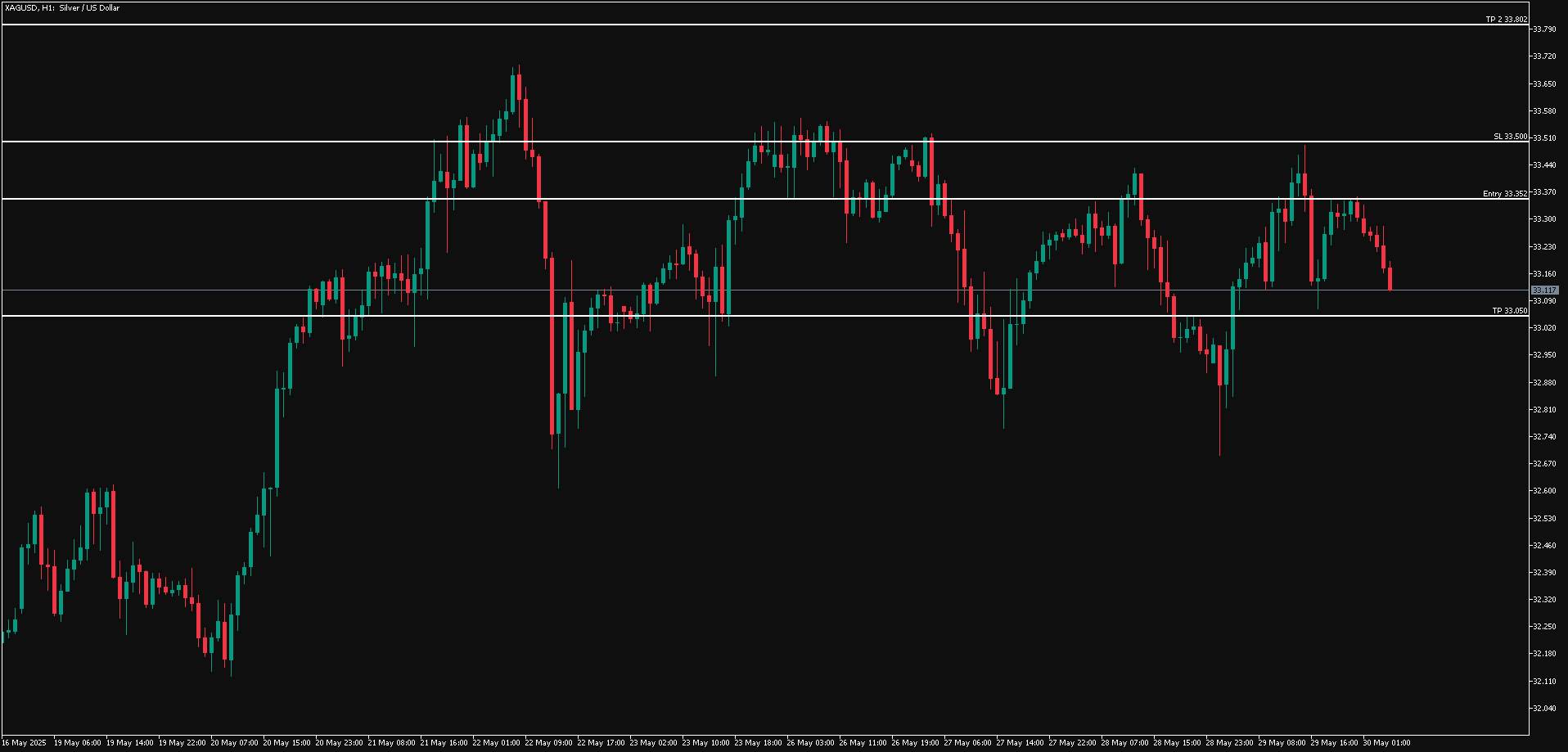Select the TP 2 33.802 line label
The image size is (1568, 752).
(1506, 20)
